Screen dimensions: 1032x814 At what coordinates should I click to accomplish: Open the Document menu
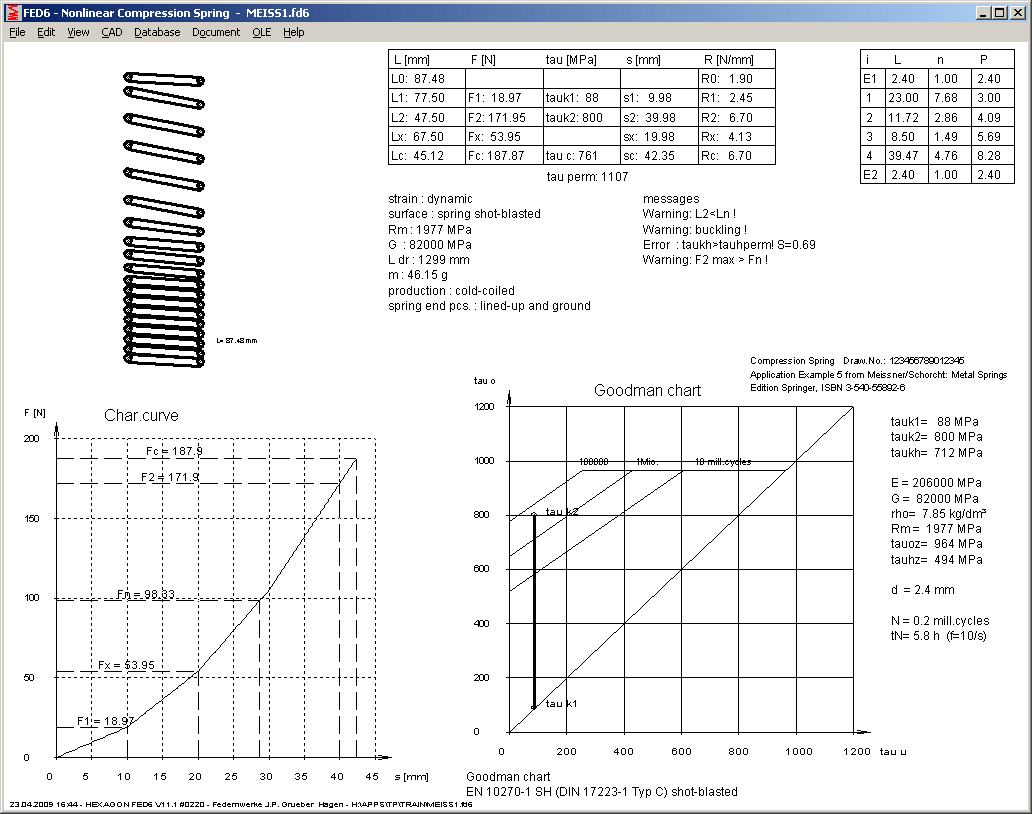216,32
